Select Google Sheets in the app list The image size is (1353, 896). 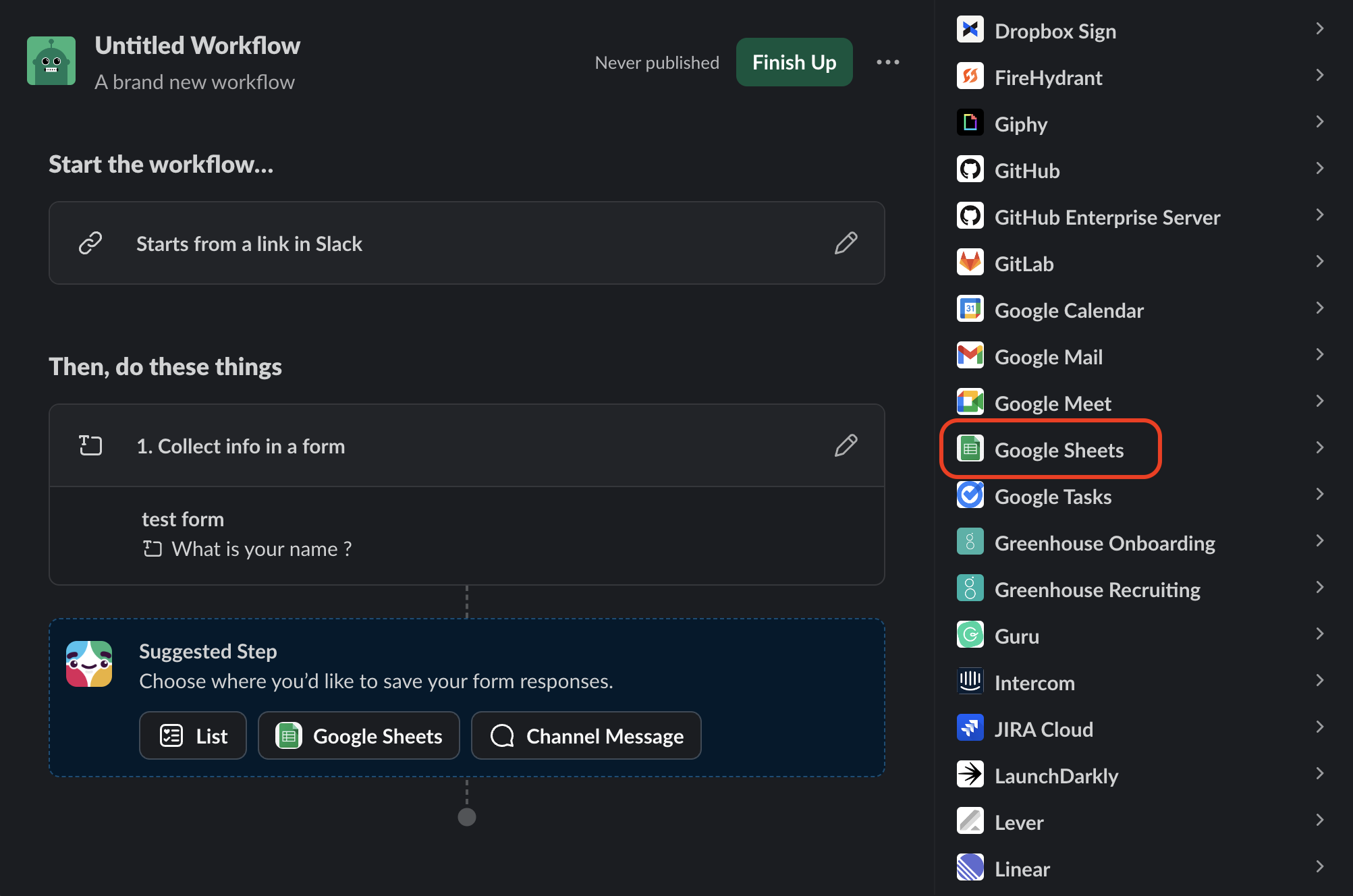pos(1058,450)
